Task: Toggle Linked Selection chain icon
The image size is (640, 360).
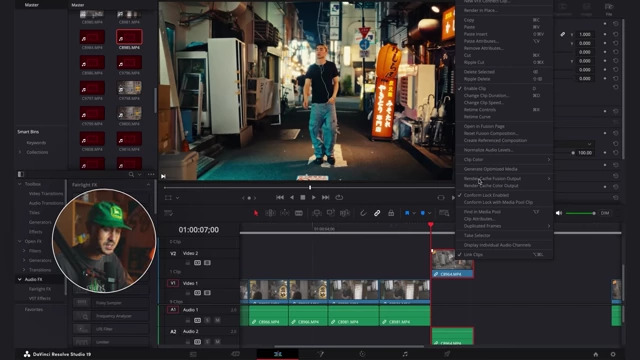Action: tap(377, 213)
